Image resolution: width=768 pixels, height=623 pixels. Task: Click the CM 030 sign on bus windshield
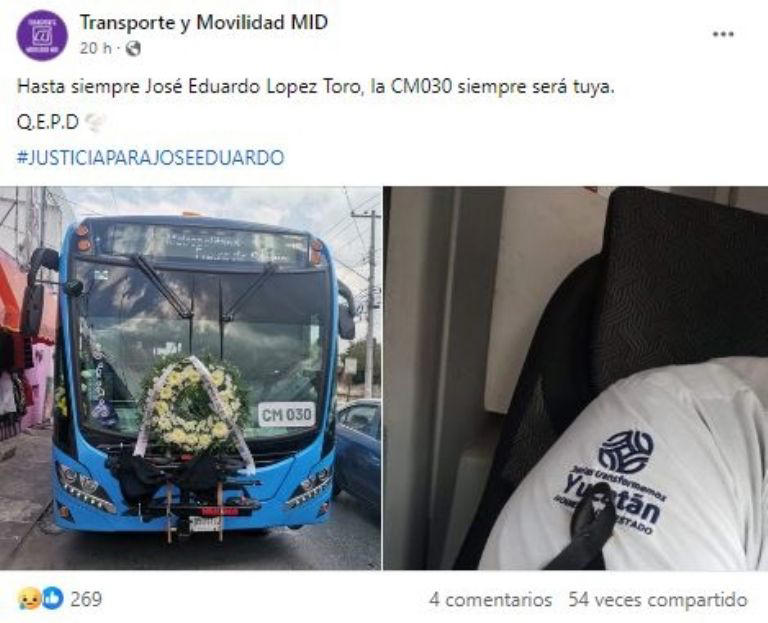(286, 415)
